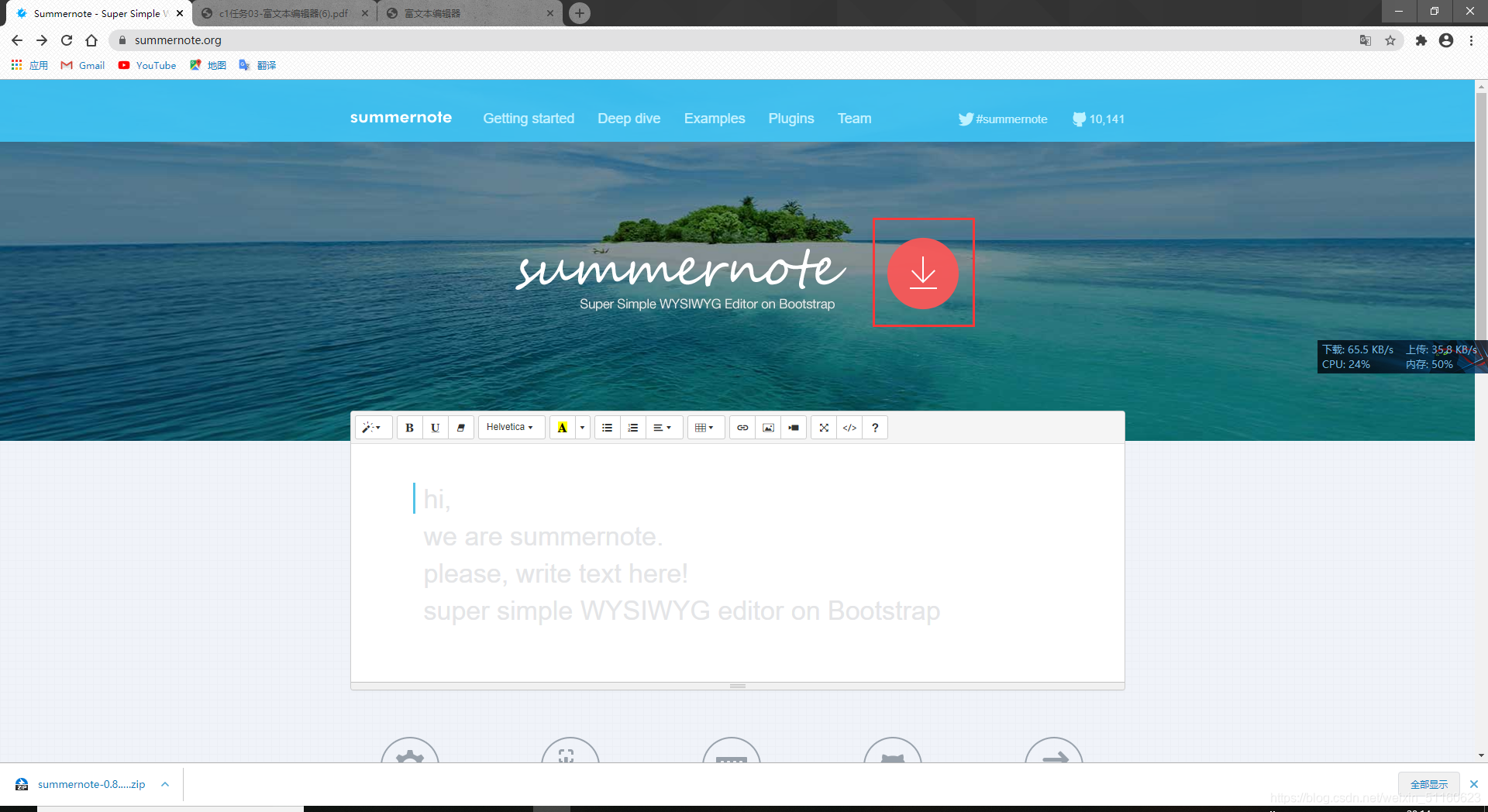Click the translate page icon in address bar
This screenshot has width=1488, height=812.
[x=1366, y=40]
